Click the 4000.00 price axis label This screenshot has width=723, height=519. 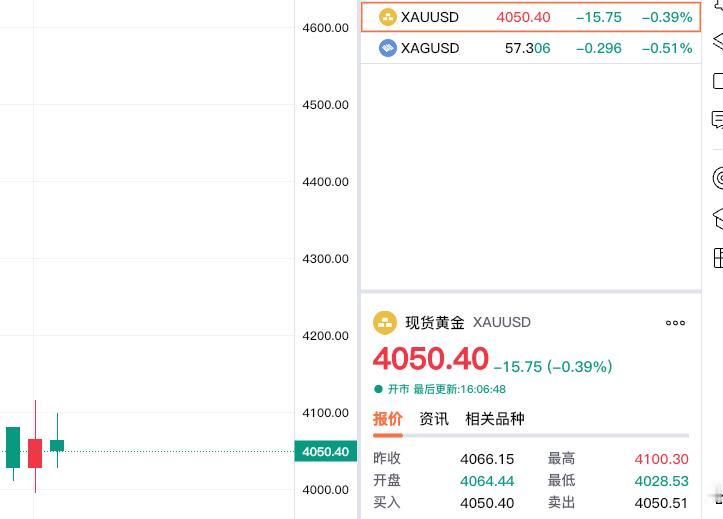[326, 490]
